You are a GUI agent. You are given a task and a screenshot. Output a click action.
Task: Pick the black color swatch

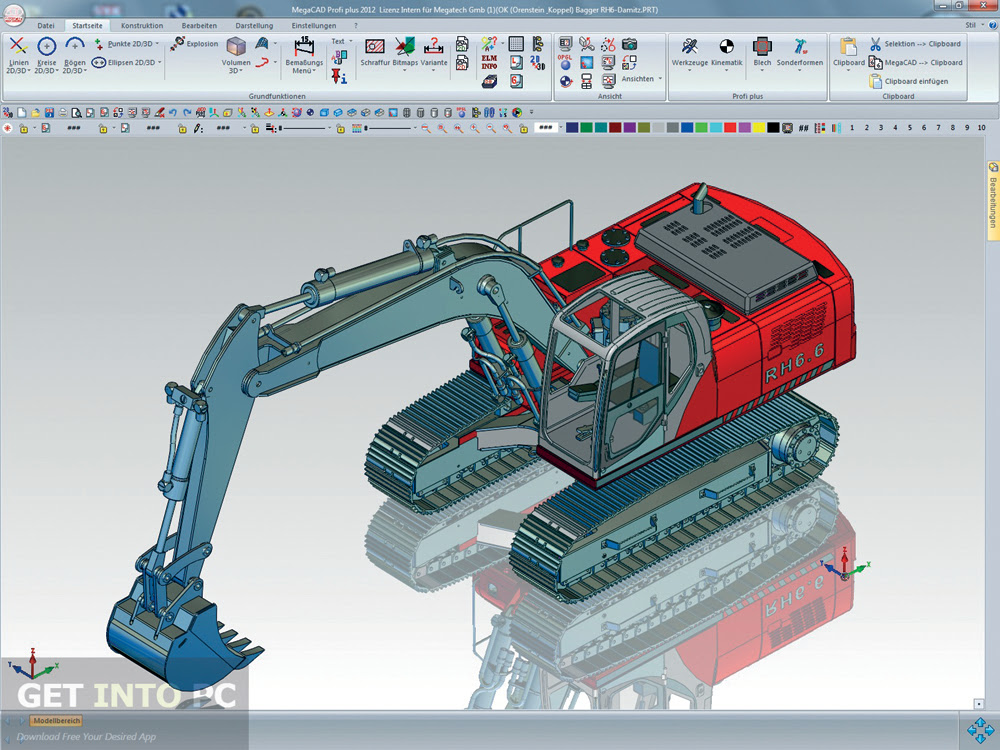pyautogui.click(x=774, y=128)
